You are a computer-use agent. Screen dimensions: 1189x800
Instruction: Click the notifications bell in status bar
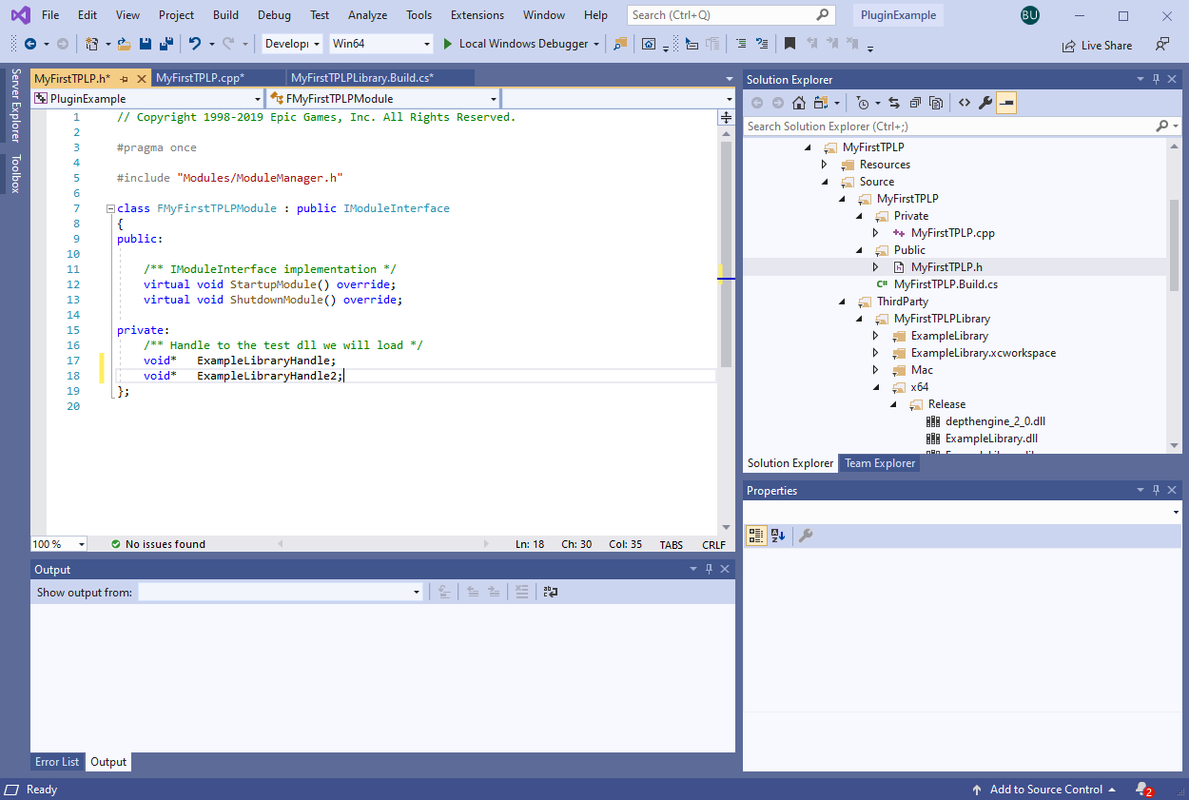tap(1144, 789)
